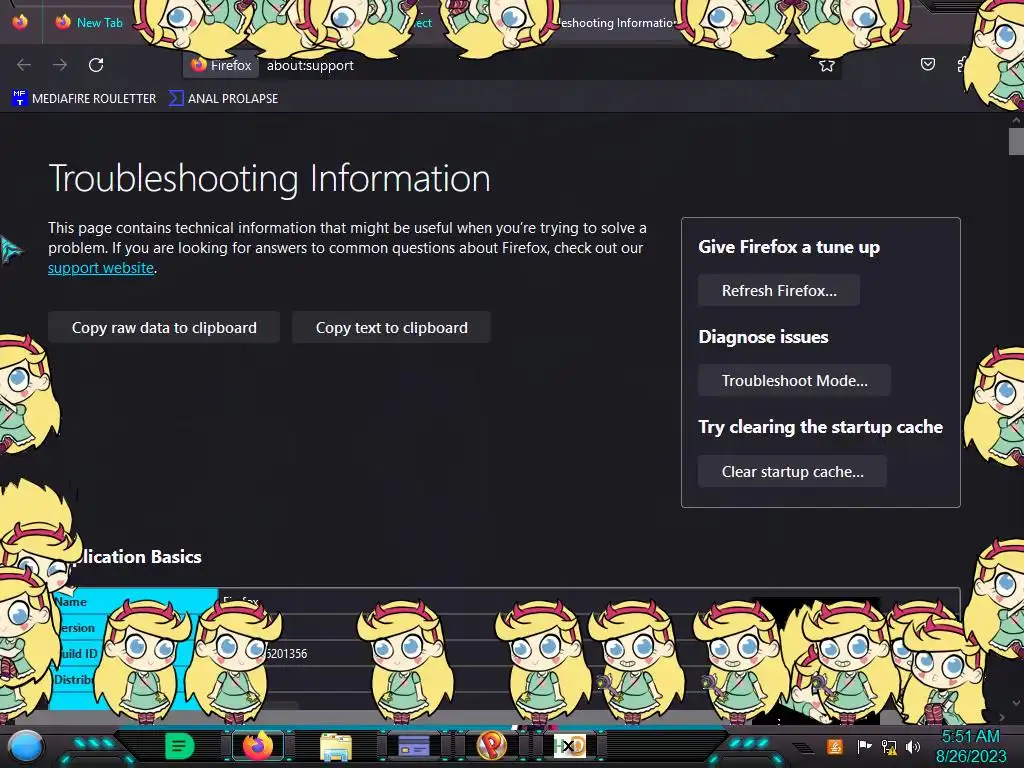Viewport: 1024px width, 768px height.
Task: Click Clear startup cache button
Action: tap(792, 472)
